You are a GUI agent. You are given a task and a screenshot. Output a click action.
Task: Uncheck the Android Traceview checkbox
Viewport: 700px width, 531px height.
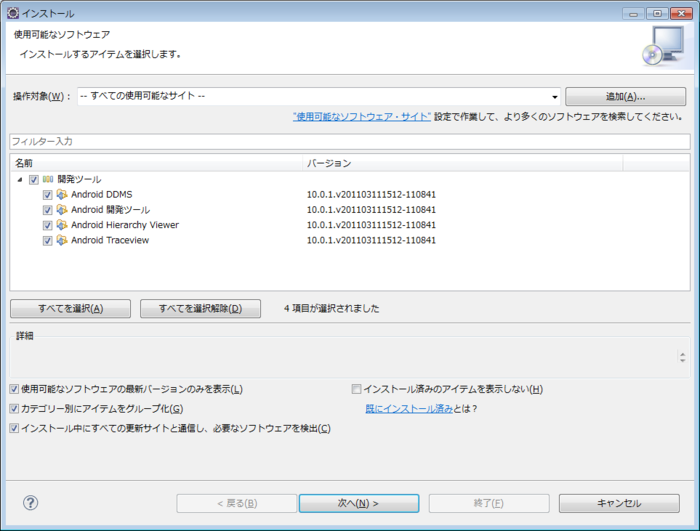click(x=47, y=241)
